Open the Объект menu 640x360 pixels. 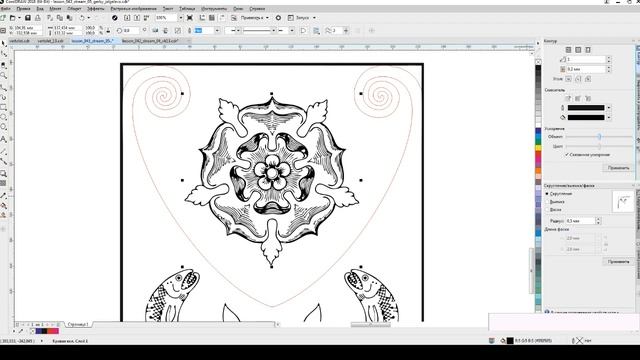tap(74, 9)
